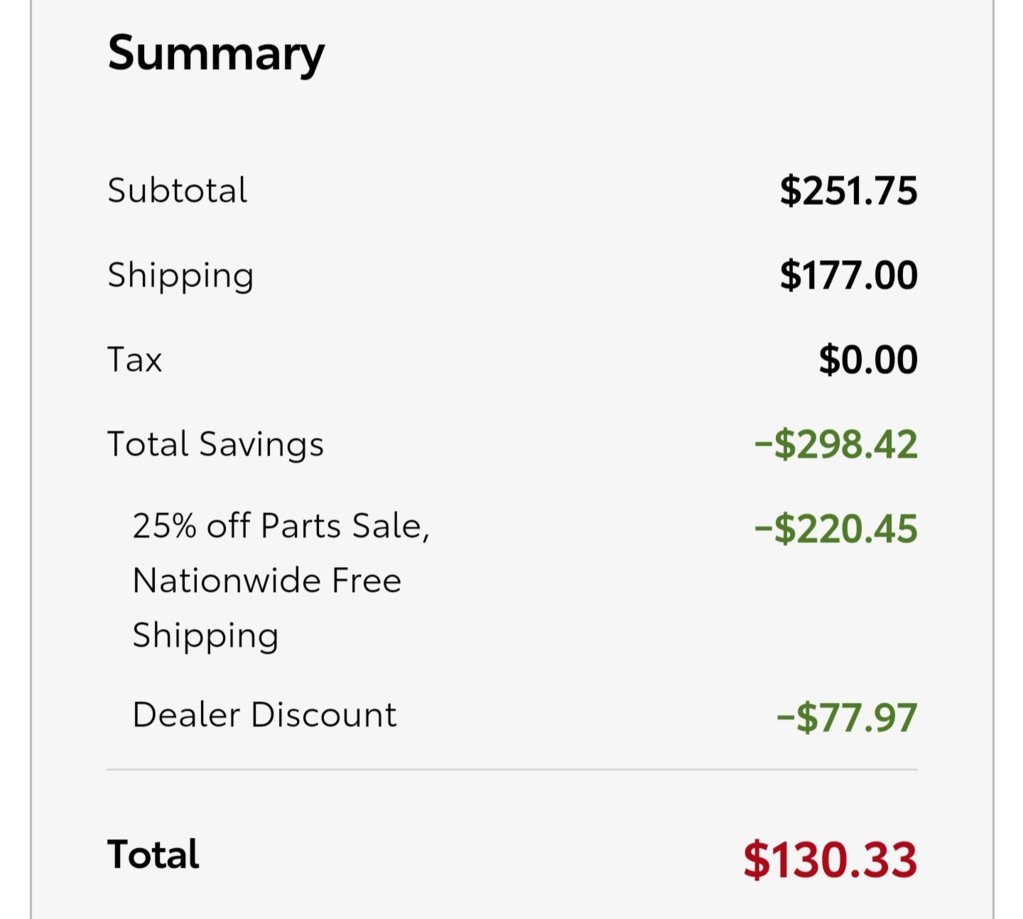Click the minus sign before $298.42
1023x919 pixels.
point(763,445)
